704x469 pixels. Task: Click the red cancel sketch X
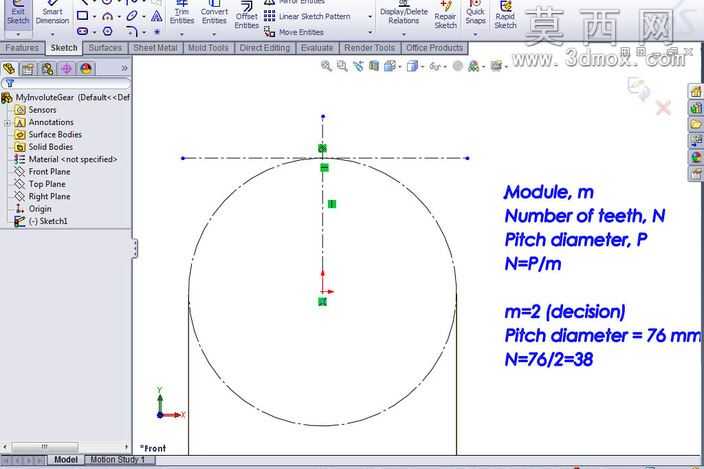pyautogui.click(x=664, y=108)
